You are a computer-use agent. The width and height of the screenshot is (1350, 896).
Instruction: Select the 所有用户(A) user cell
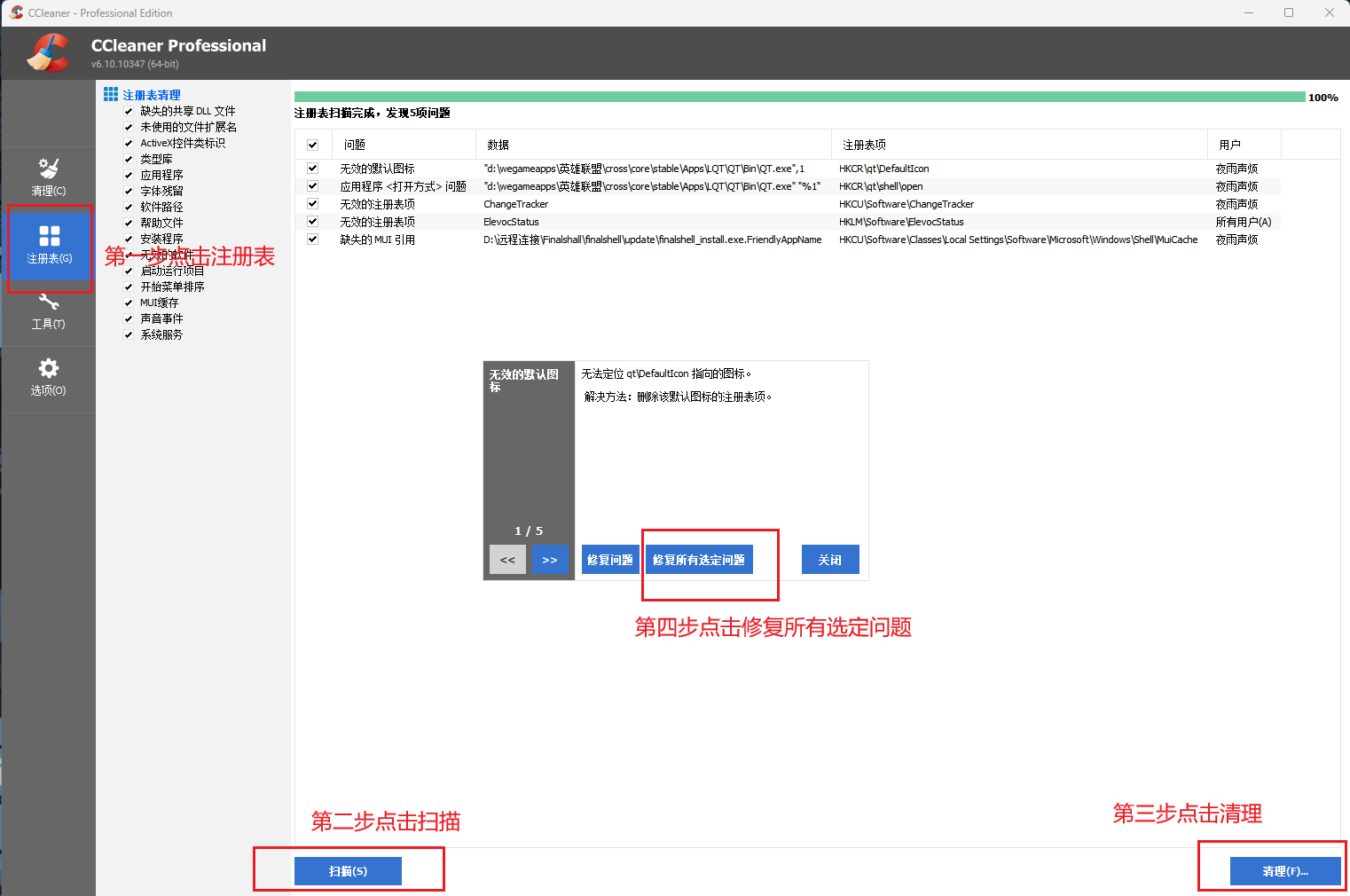point(1243,222)
